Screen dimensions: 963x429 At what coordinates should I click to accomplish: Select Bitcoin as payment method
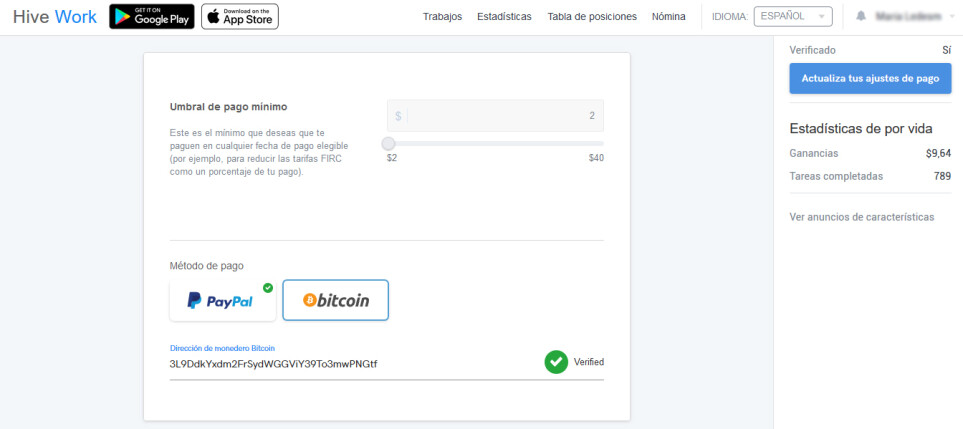coord(335,300)
